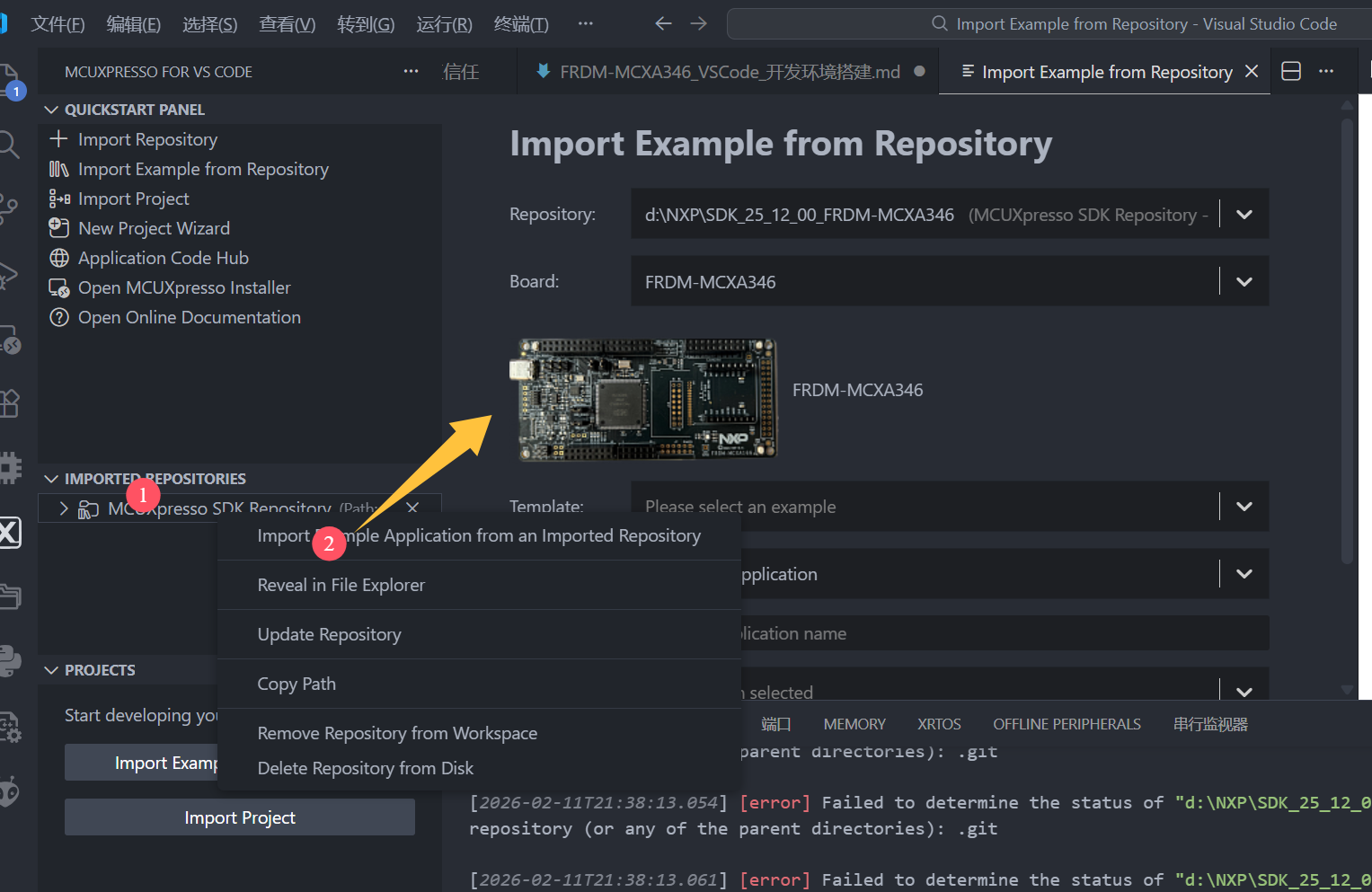
Task: Choose Import Example Application from an Imported Repository
Action: [x=479, y=535]
